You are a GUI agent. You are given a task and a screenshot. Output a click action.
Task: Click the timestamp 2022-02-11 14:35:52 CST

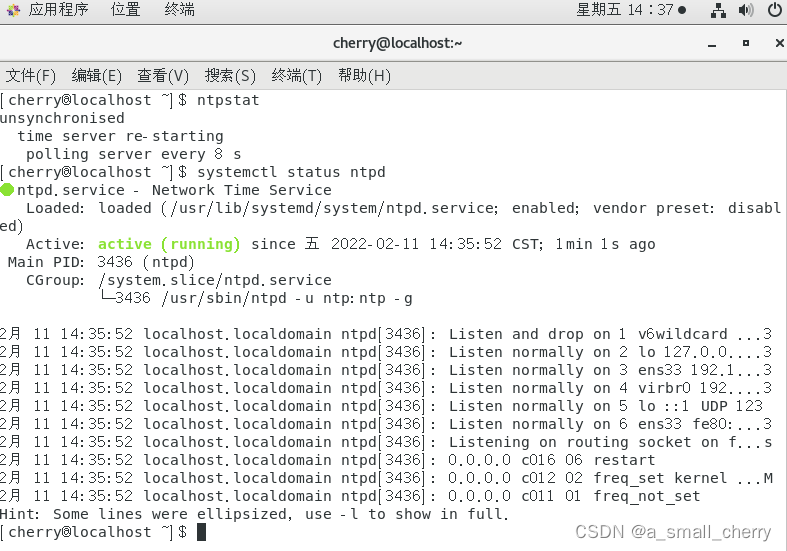(x=437, y=244)
